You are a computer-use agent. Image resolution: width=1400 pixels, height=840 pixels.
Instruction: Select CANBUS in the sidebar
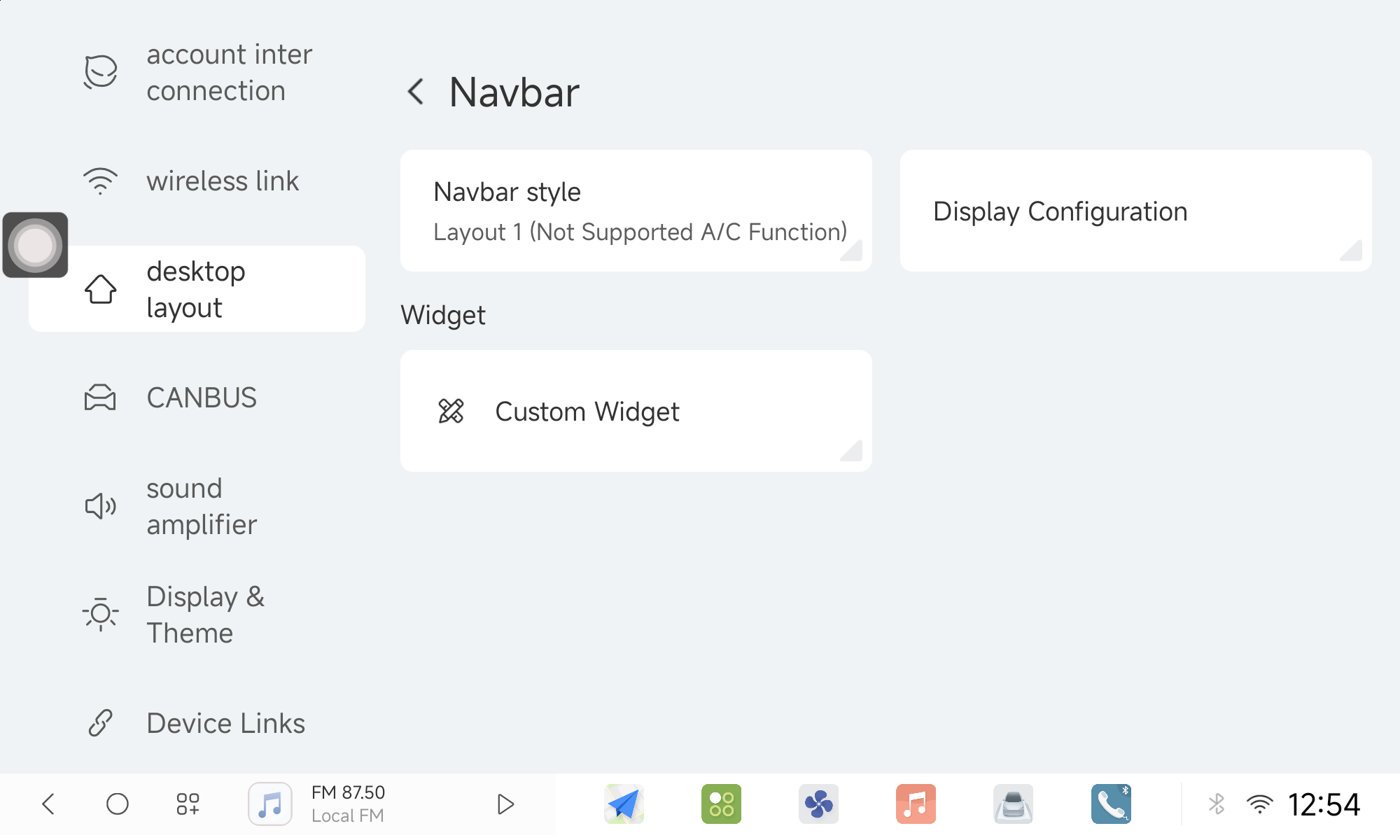[196, 398]
